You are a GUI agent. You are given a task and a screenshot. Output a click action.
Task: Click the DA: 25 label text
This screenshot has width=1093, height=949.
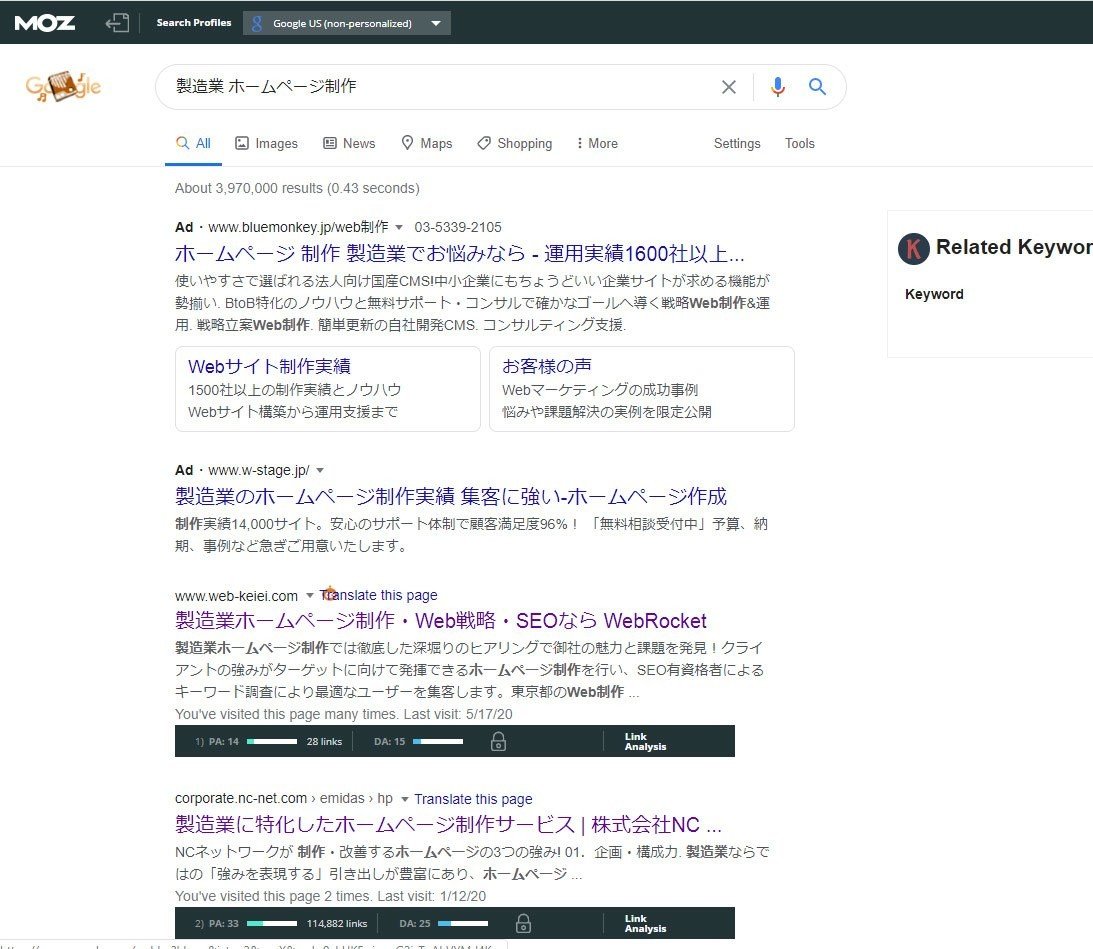pyautogui.click(x=415, y=923)
